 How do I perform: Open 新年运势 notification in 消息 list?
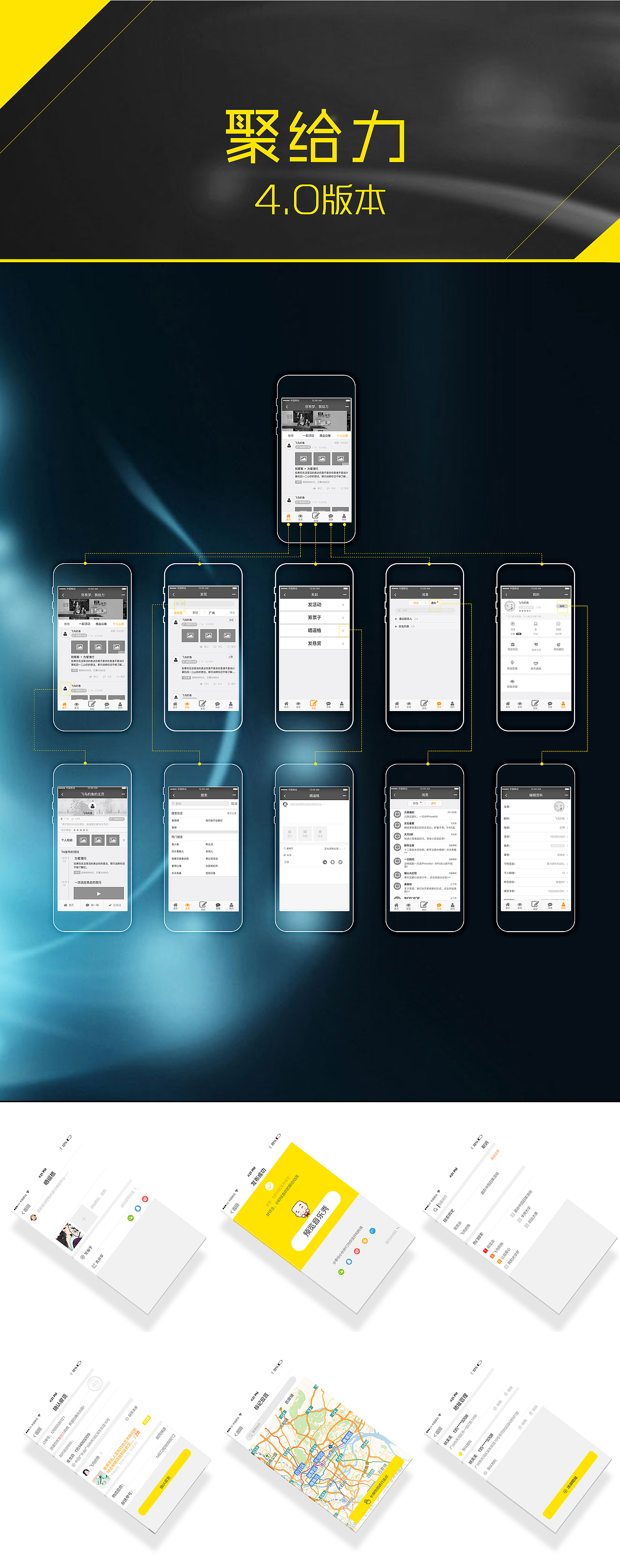tap(425, 849)
